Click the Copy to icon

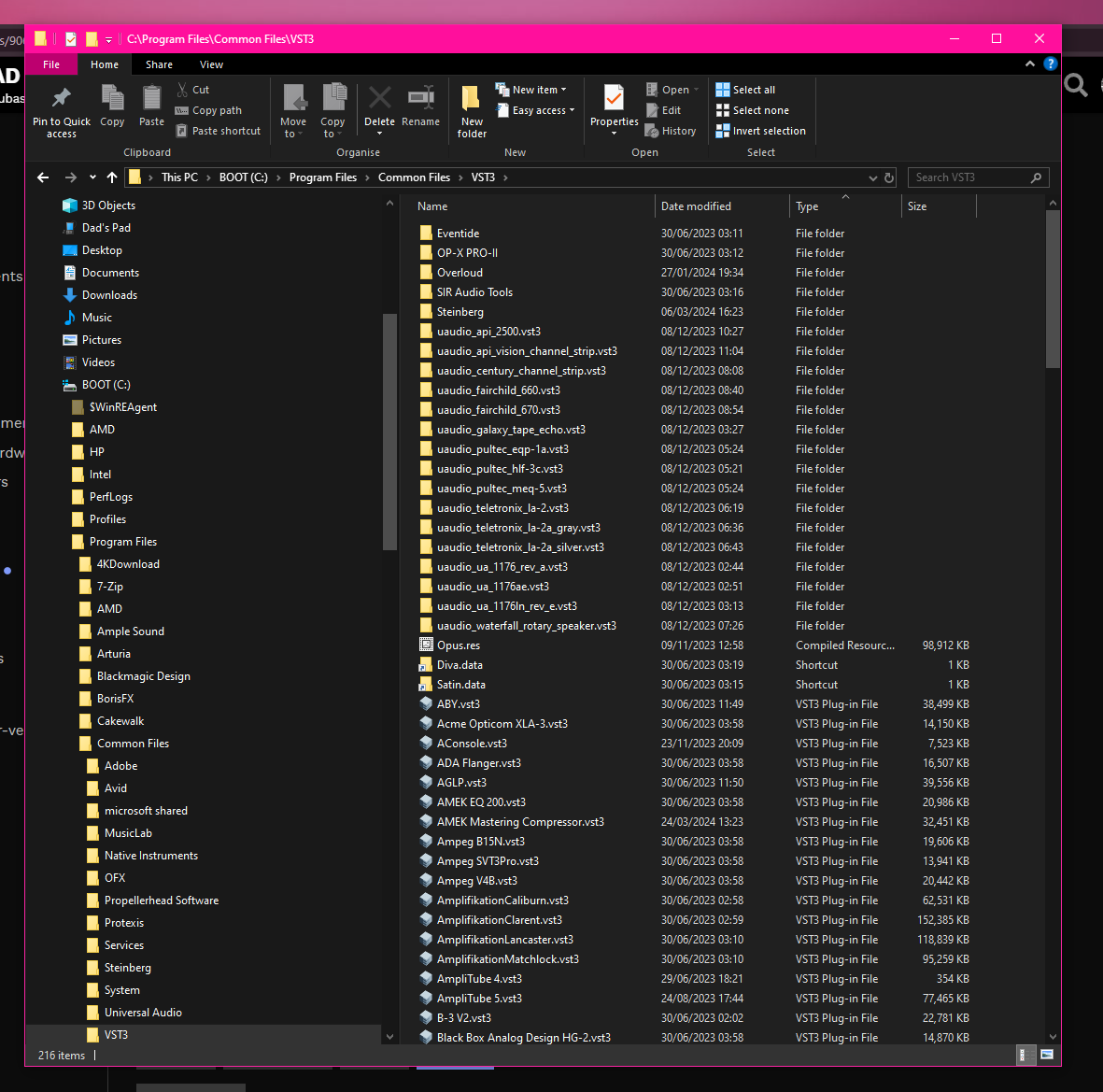click(x=334, y=97)
